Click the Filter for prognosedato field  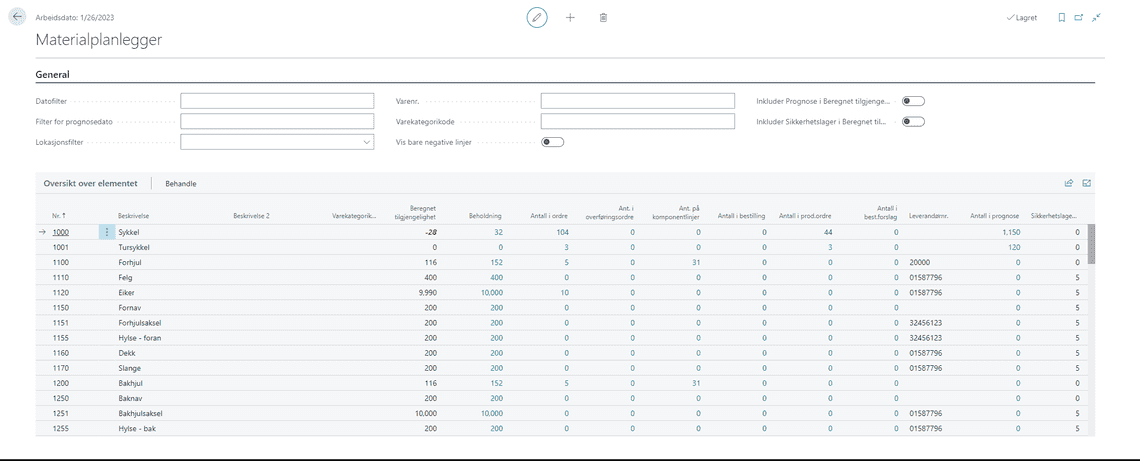(x=277, y=121)
